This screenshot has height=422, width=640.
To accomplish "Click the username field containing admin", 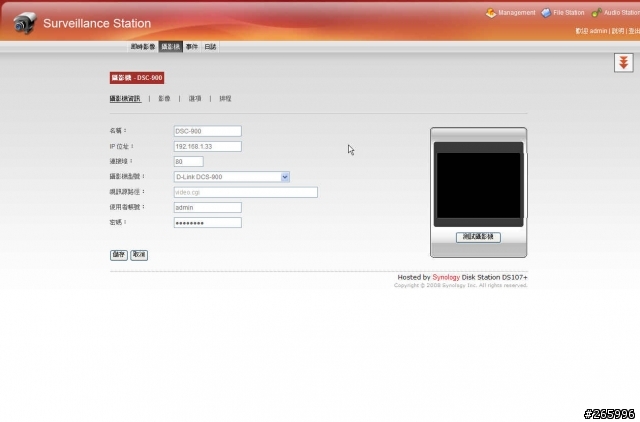I will point(207,207).
